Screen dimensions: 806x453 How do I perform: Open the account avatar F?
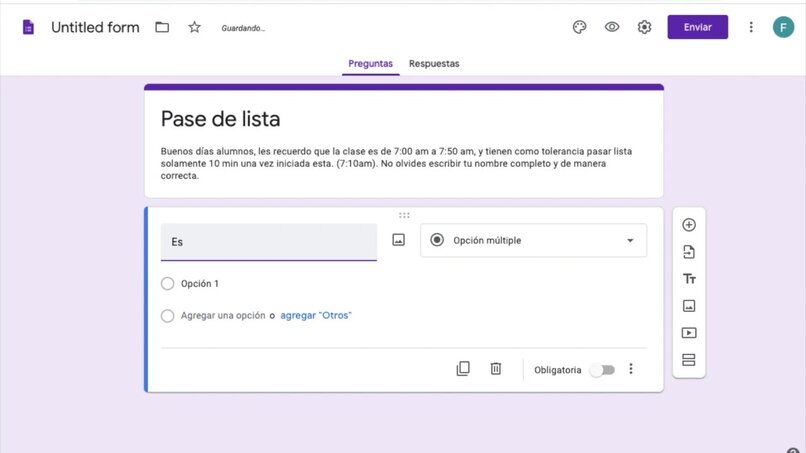(783, 27)
